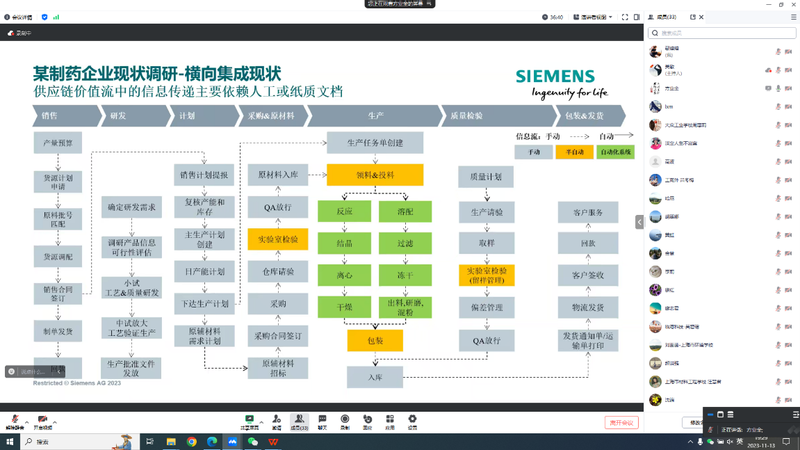The width and height of the screenshot is (800, 450).
Task: Open Google Chrome from the taskbar
Action: (191, 441)
